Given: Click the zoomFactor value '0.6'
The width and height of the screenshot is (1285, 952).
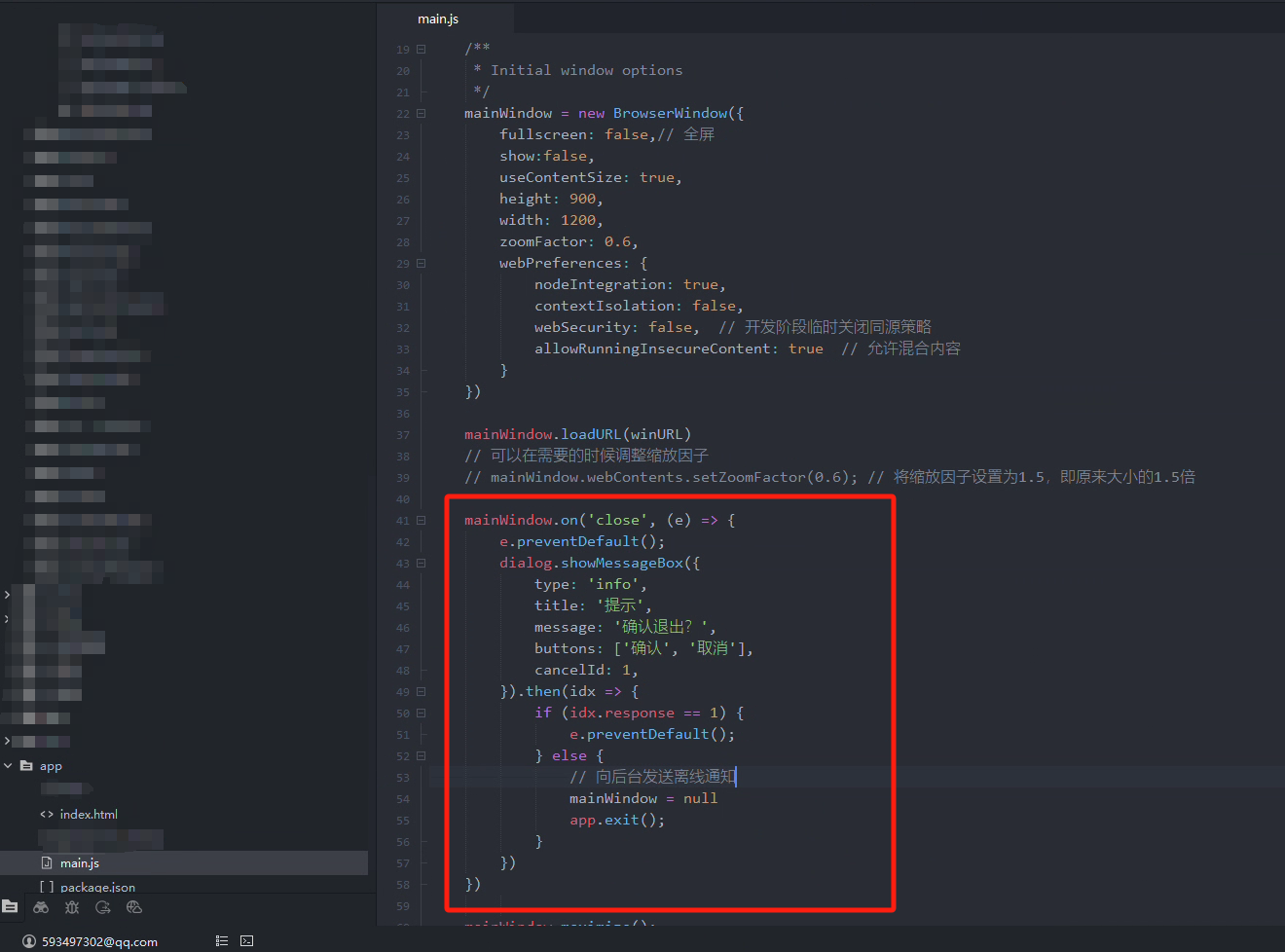Looking at the screenshot, I should (617, 241).
